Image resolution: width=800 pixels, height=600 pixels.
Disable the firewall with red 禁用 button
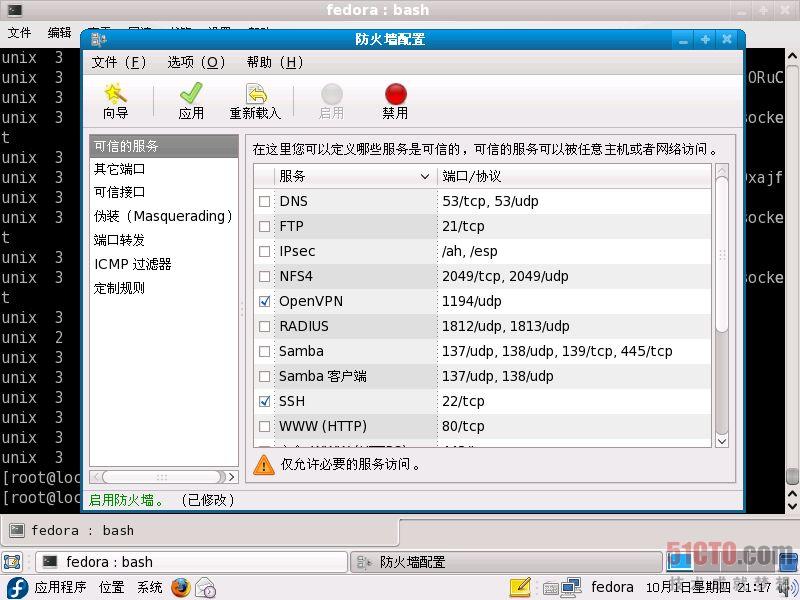395,101
